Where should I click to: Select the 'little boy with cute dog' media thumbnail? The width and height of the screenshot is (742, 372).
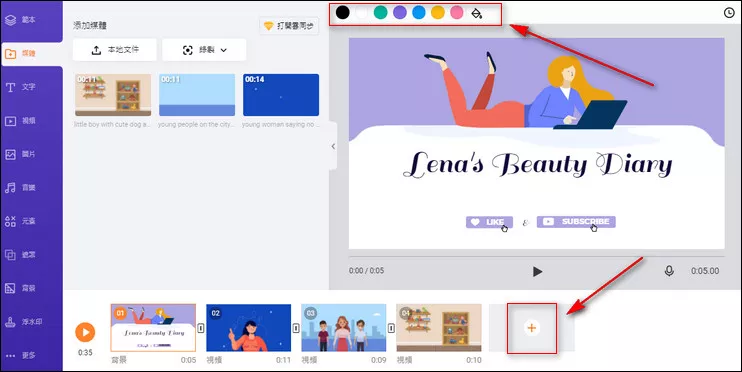pyautogui.click(x=113, y=95)
